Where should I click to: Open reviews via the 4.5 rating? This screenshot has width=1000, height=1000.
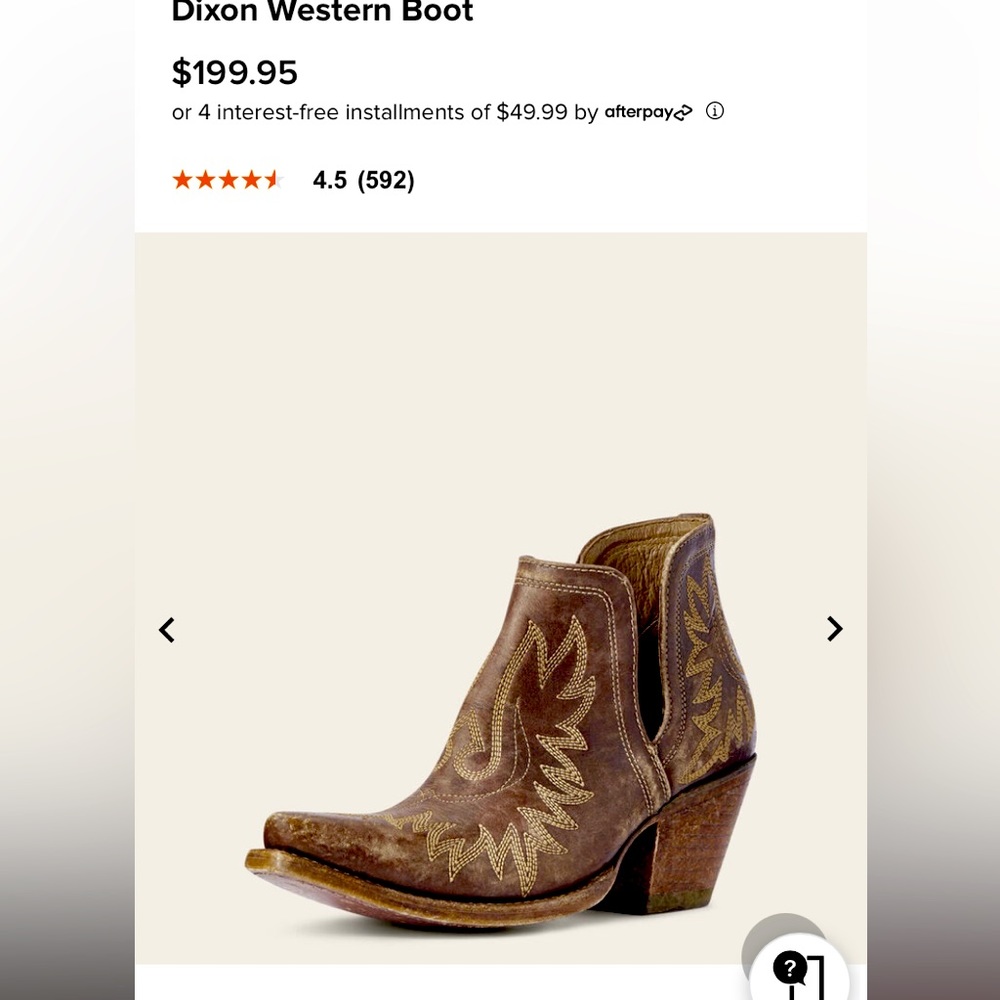point(330,180)
